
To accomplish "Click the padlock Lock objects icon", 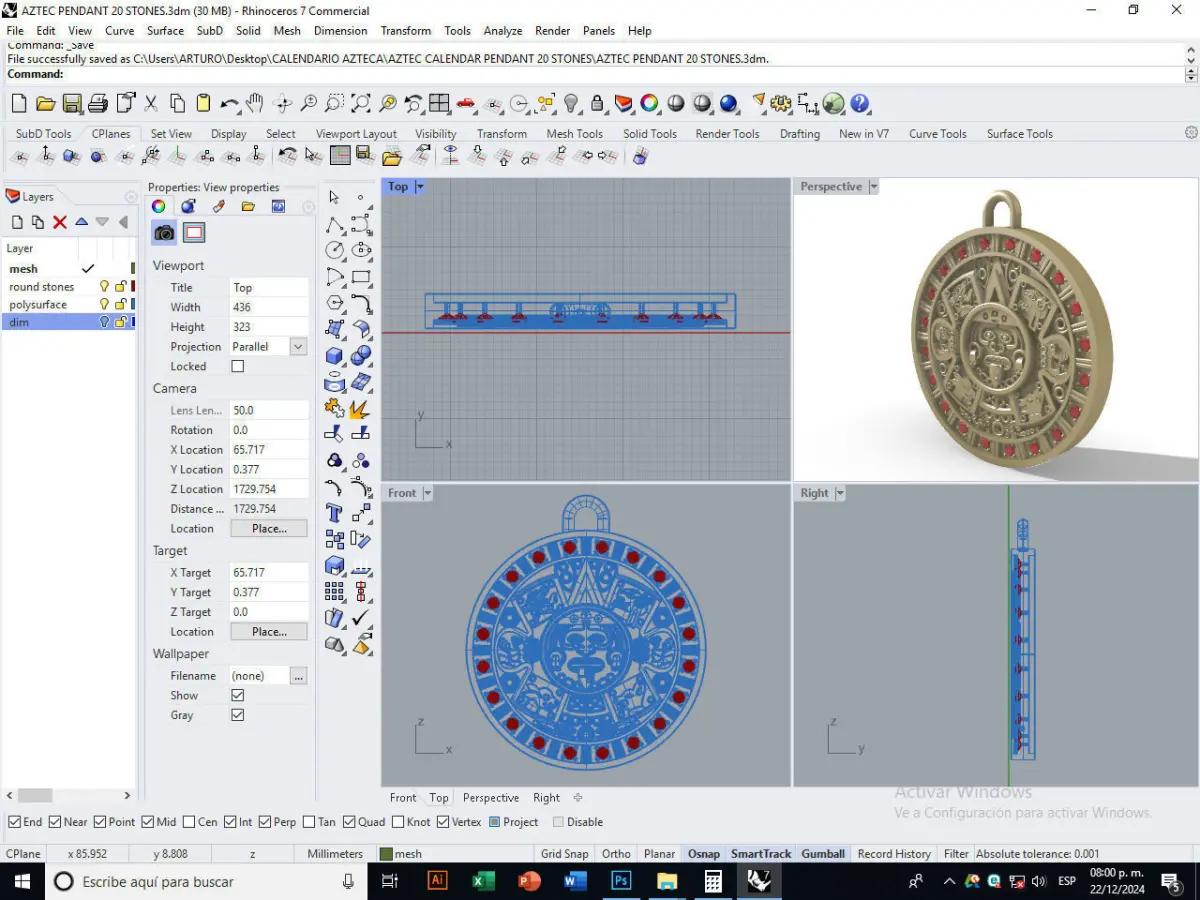I will point(597,103).
